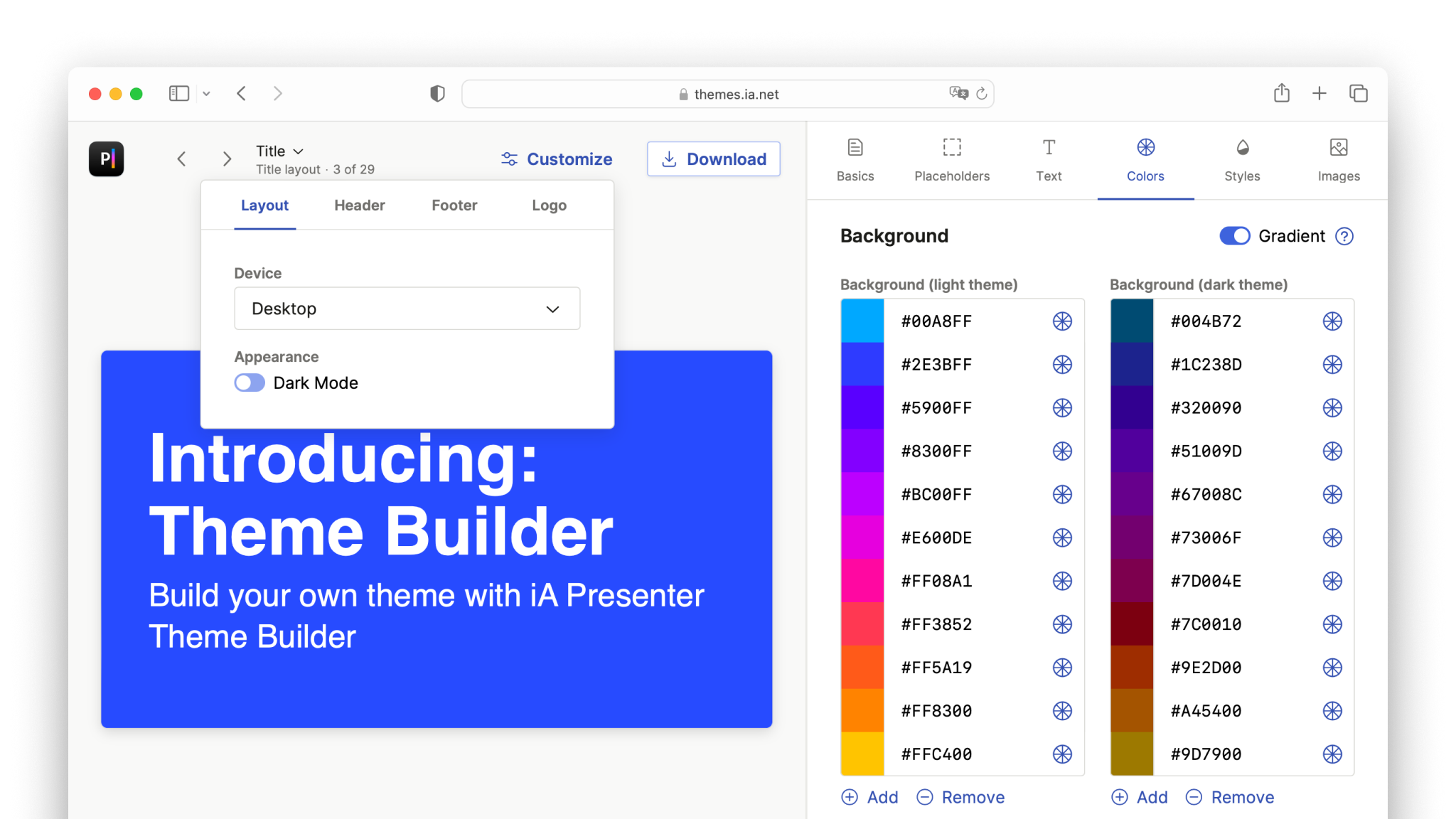Go back in Safari history

[x=242, y=93]
